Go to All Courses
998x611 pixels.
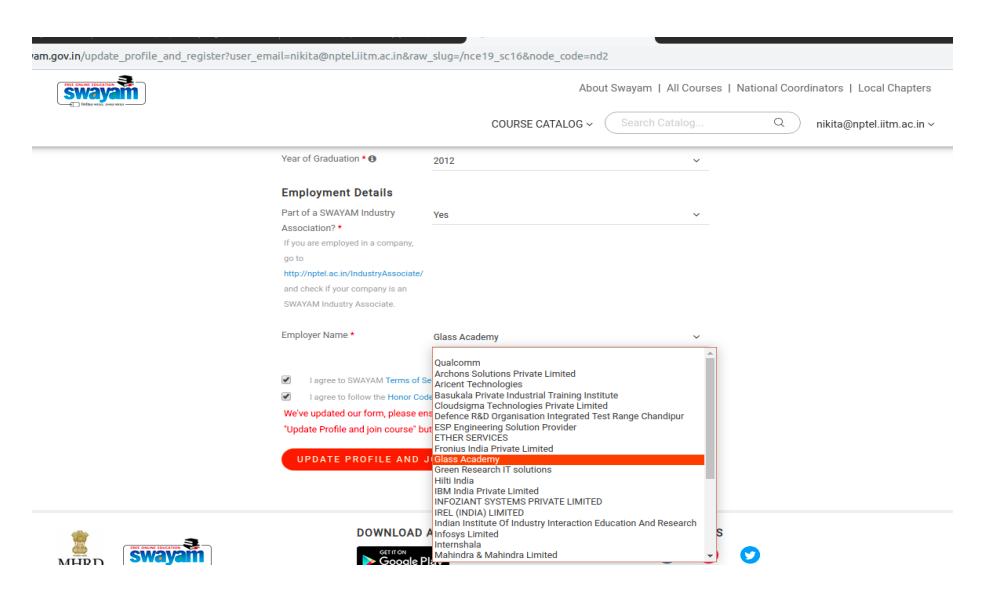point(694,88)
